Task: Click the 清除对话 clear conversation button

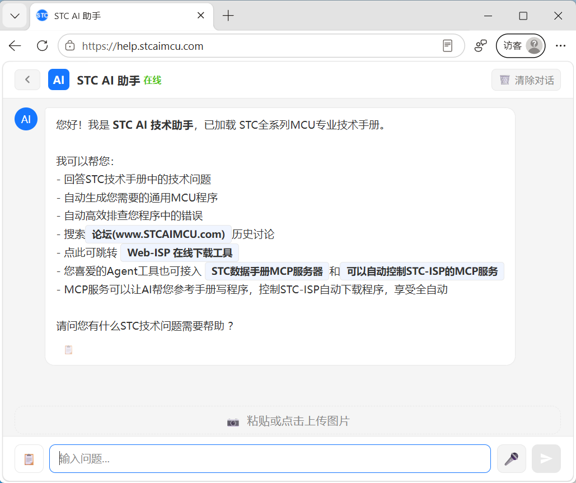Action: click(x=526, y=80)
